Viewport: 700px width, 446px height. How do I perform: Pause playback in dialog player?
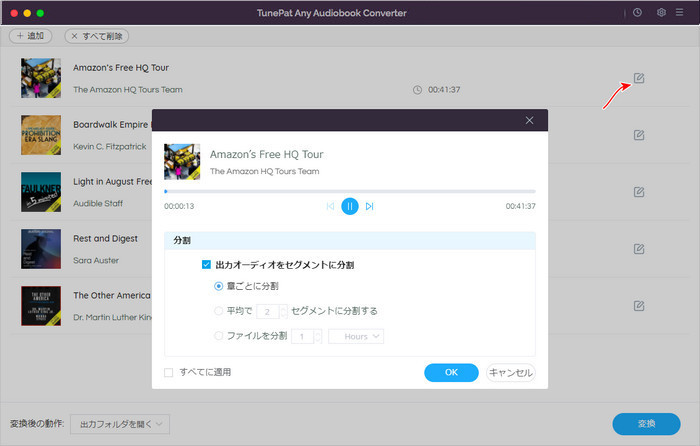[x=350, y=206]
